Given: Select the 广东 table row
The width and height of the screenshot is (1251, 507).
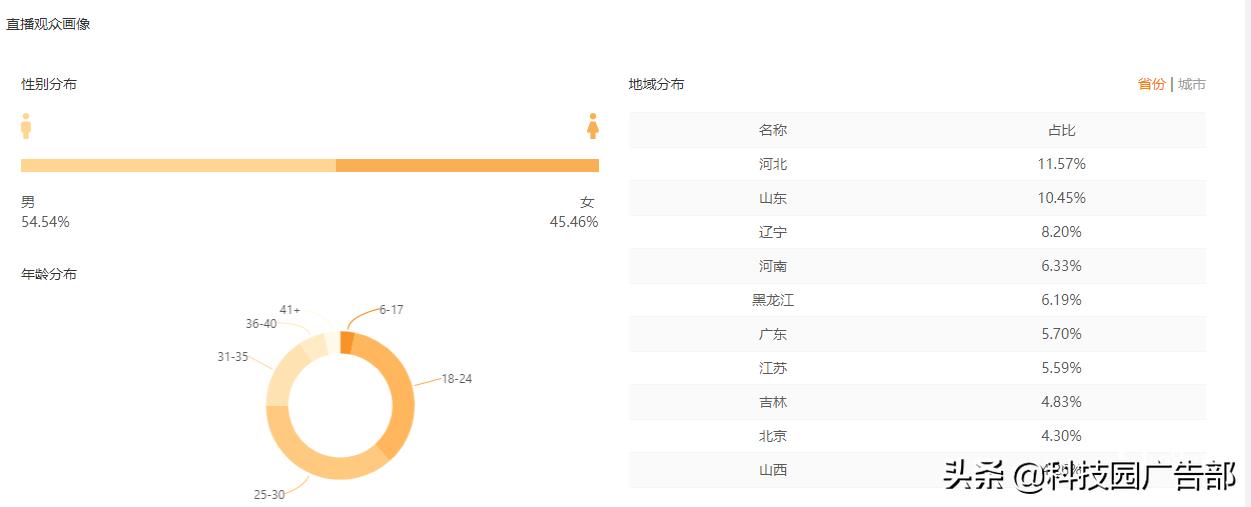Looking at the screenshot, I should pyautogui.click(x=917, y=334).
